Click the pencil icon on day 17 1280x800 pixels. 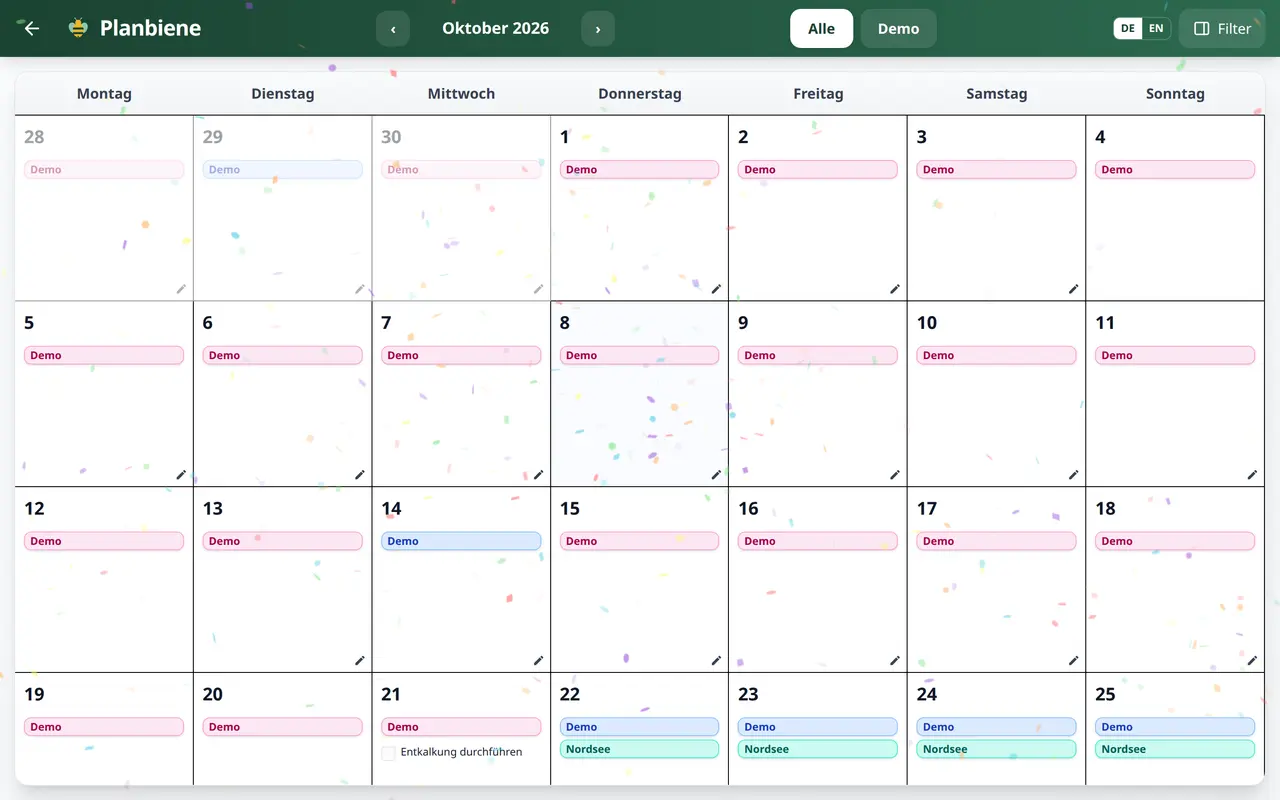pyautogui.click(x=1073, y=661)
